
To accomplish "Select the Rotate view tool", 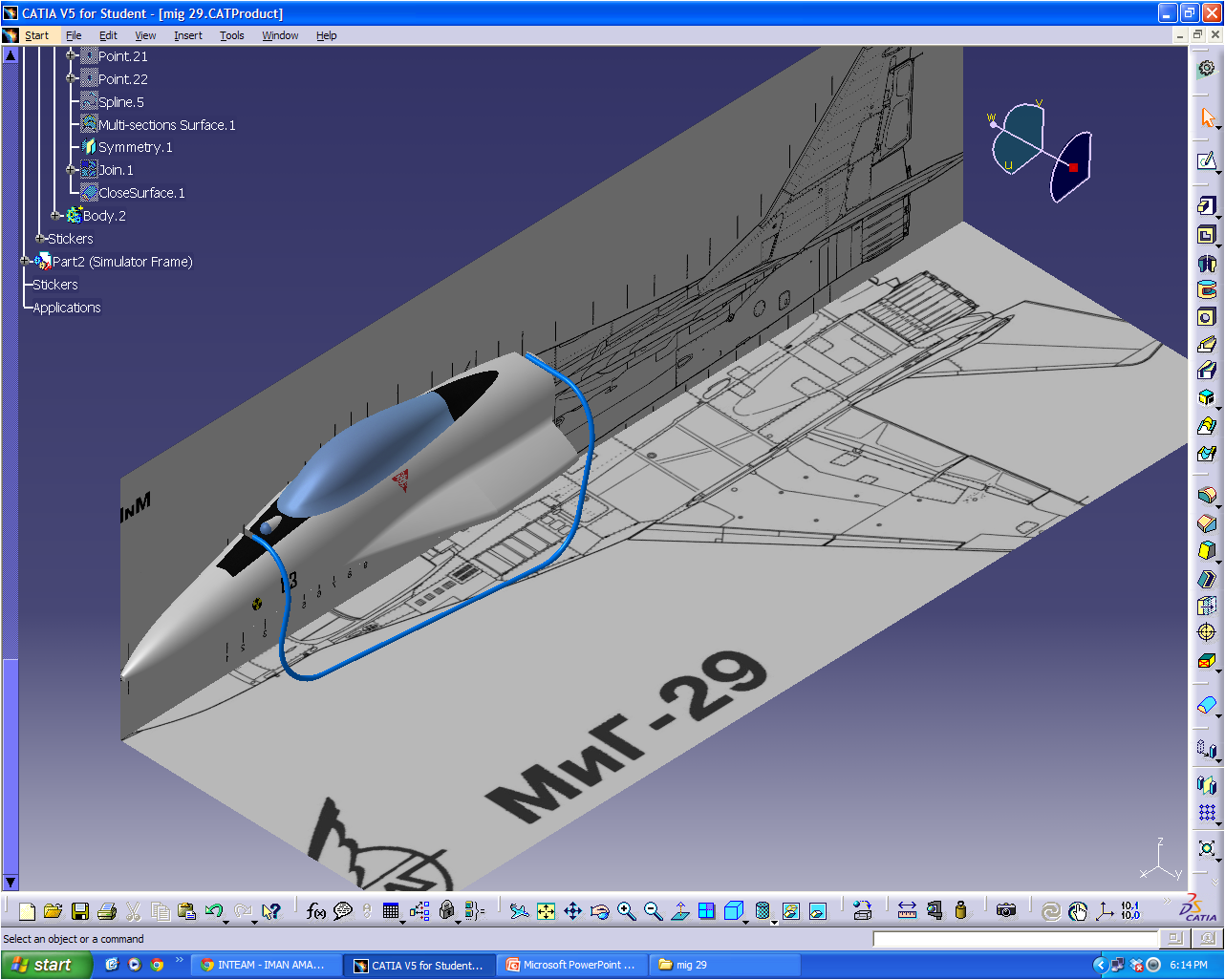I will pos(599,911).
